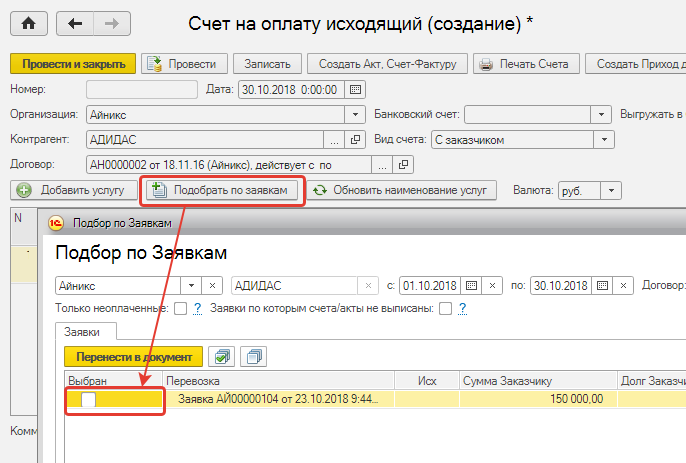Click the amount 150 000,00 cell
The height and width of the screenshot is (463, 686).
(538, 399)
